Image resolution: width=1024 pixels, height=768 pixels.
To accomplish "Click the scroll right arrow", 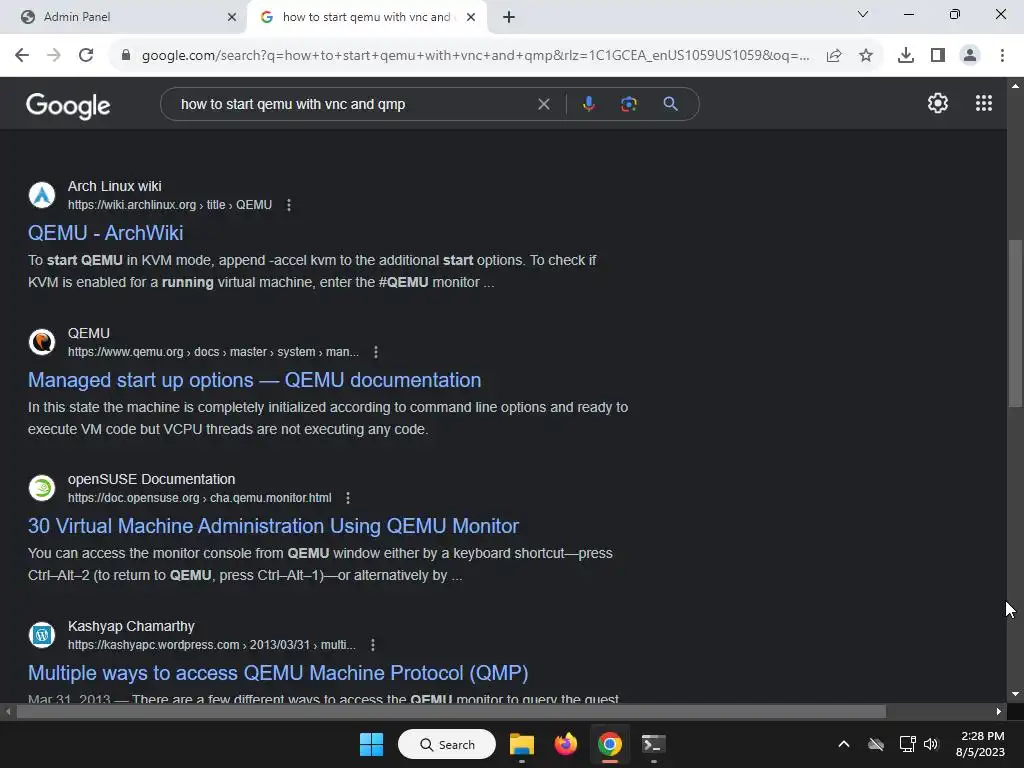I will pos(999,711).
